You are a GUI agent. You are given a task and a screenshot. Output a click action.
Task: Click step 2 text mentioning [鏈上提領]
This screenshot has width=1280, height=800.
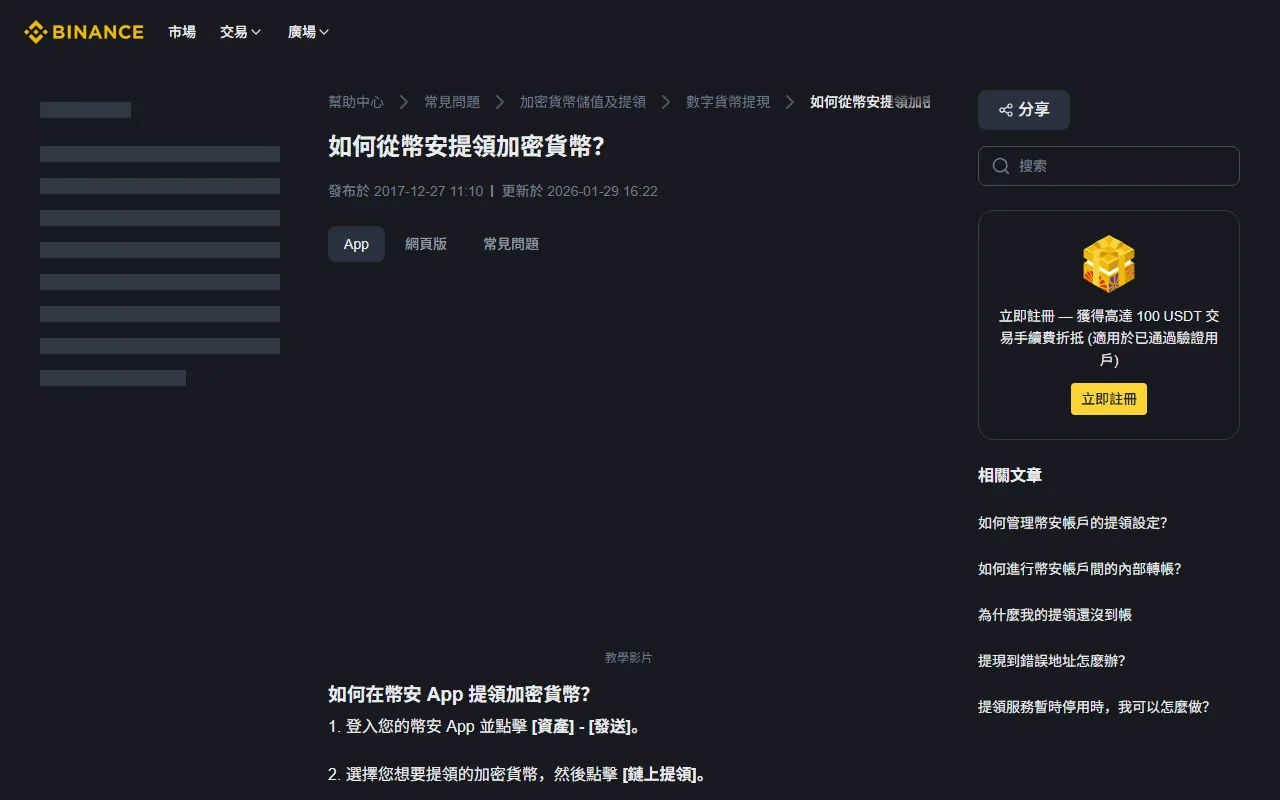pyautogui.click(x=517, y=775)
